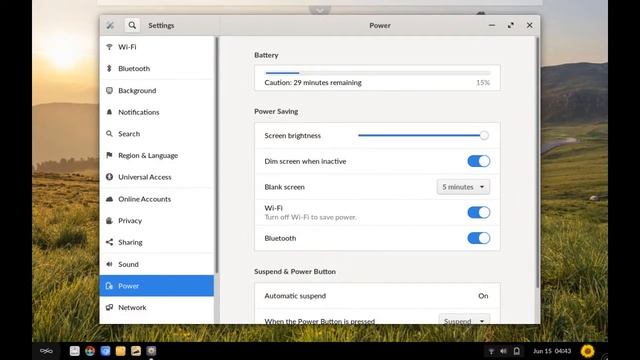Select the Power sidebar item
The height and width of the screenshot is (360, 640).
tap(156, 286)
